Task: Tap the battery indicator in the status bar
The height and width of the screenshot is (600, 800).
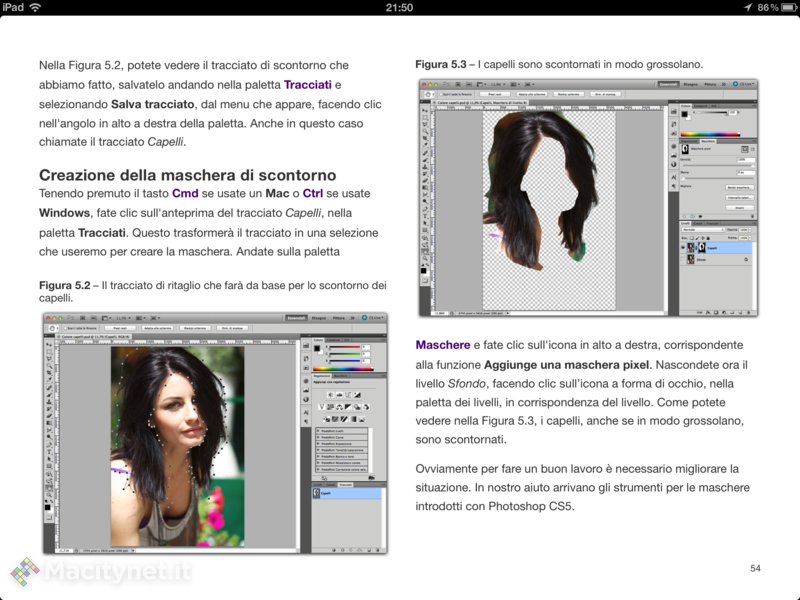Action: click(x=788, y=7)
